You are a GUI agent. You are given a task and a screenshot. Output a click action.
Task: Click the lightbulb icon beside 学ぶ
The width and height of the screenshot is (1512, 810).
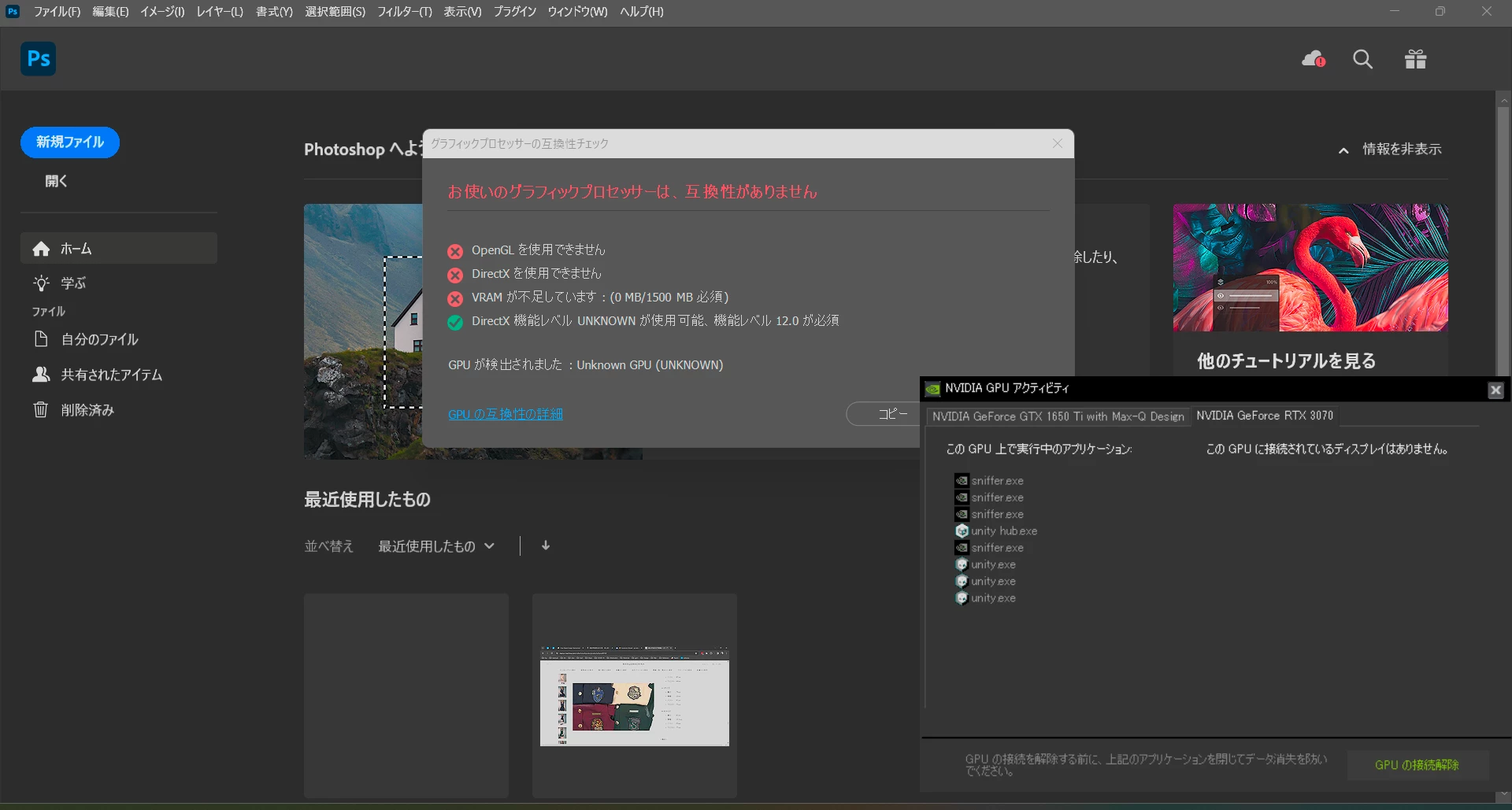pyautogui.click(x=41, y=283)
